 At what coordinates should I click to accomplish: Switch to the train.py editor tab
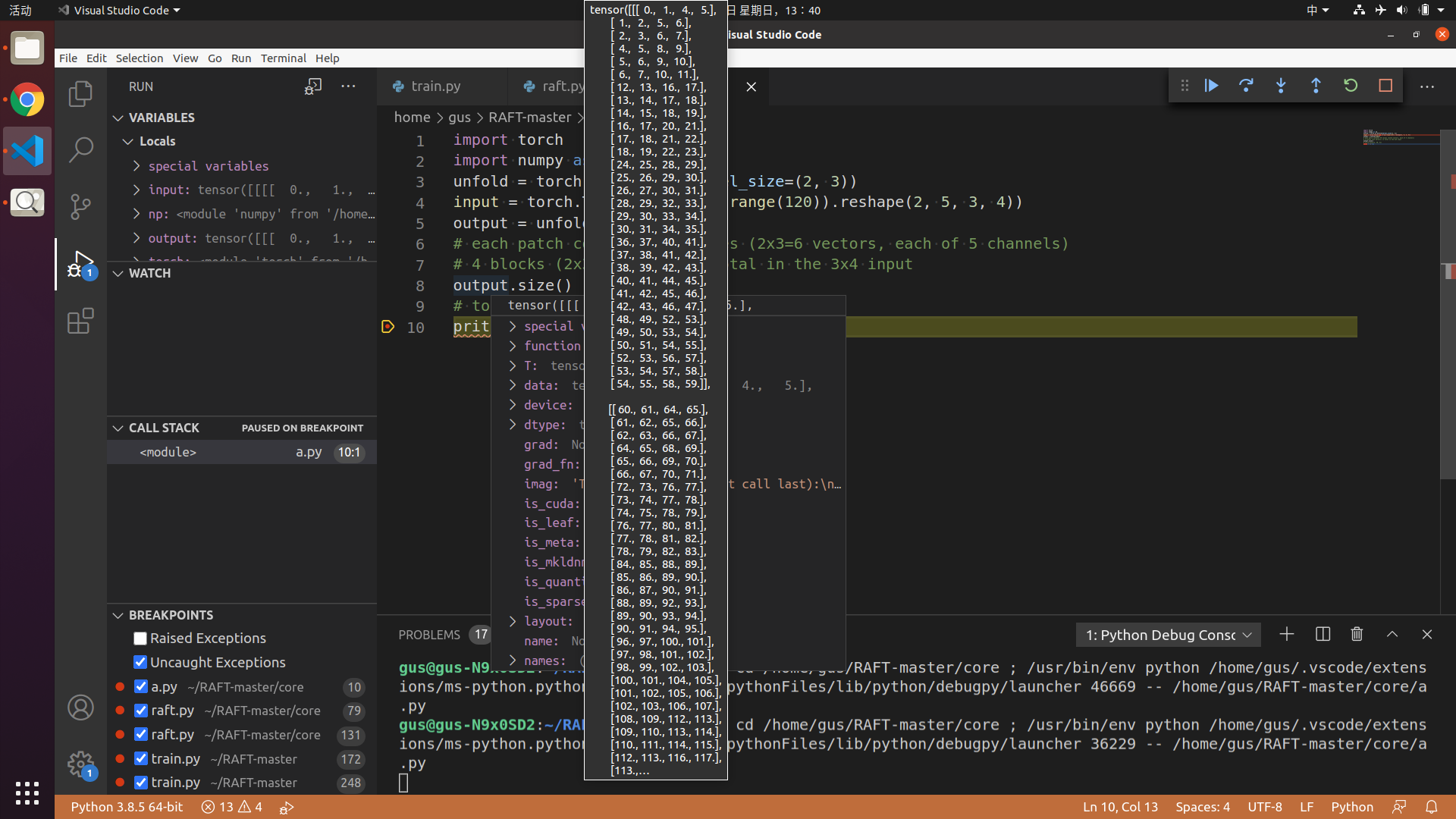click(435, 86)
